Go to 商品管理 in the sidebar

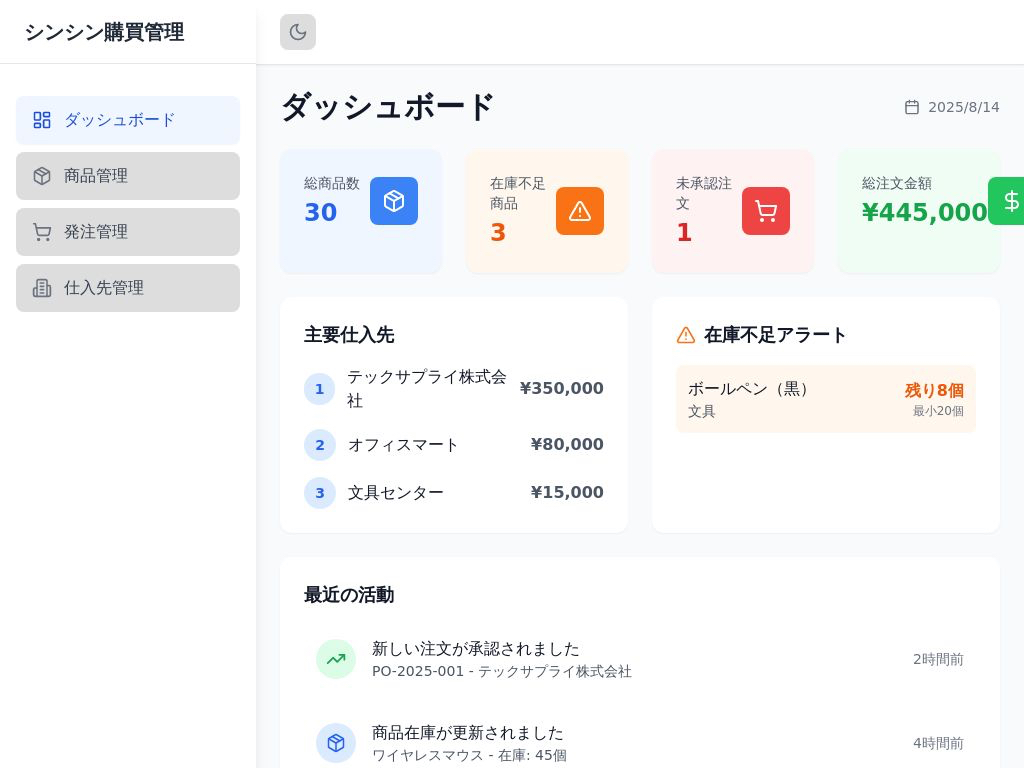[128, 176]
